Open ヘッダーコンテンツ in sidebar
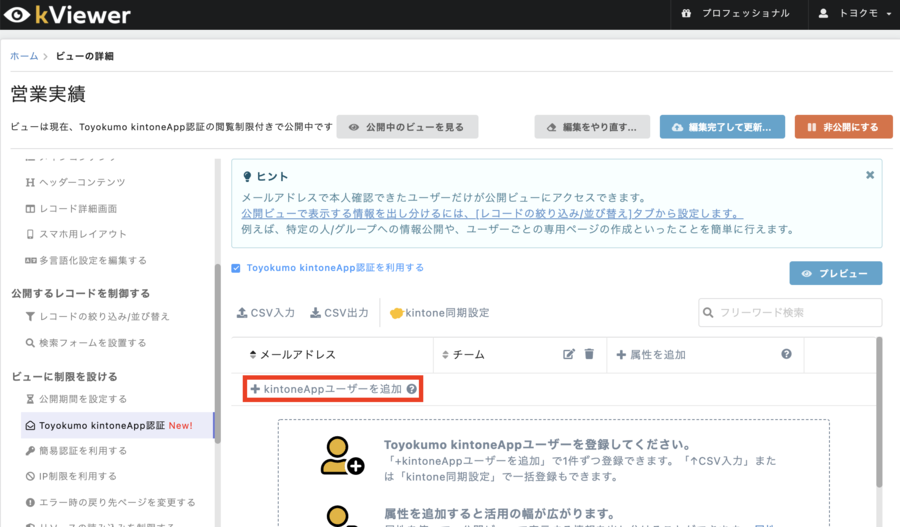The image size is (900, 527). click(75, 183)
